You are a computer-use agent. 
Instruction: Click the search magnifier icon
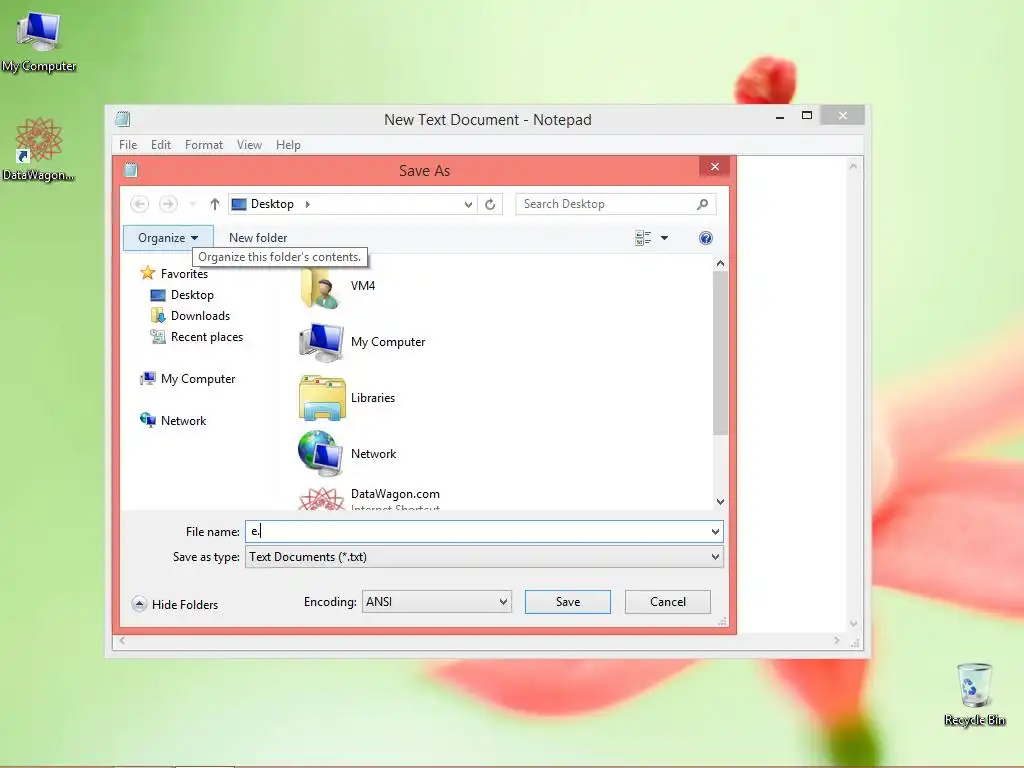702,204
